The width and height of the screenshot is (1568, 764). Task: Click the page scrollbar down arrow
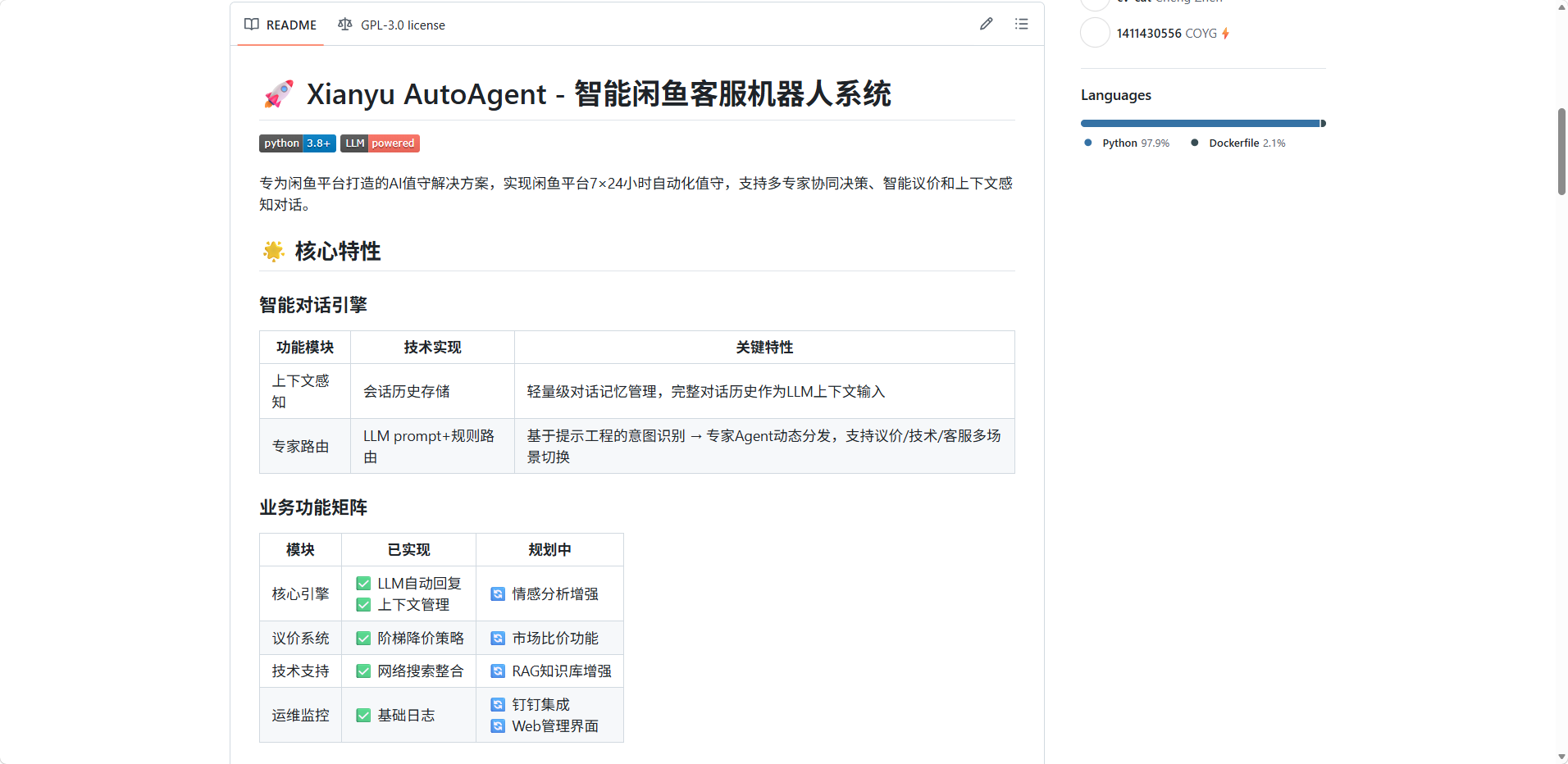point(1561,757)
